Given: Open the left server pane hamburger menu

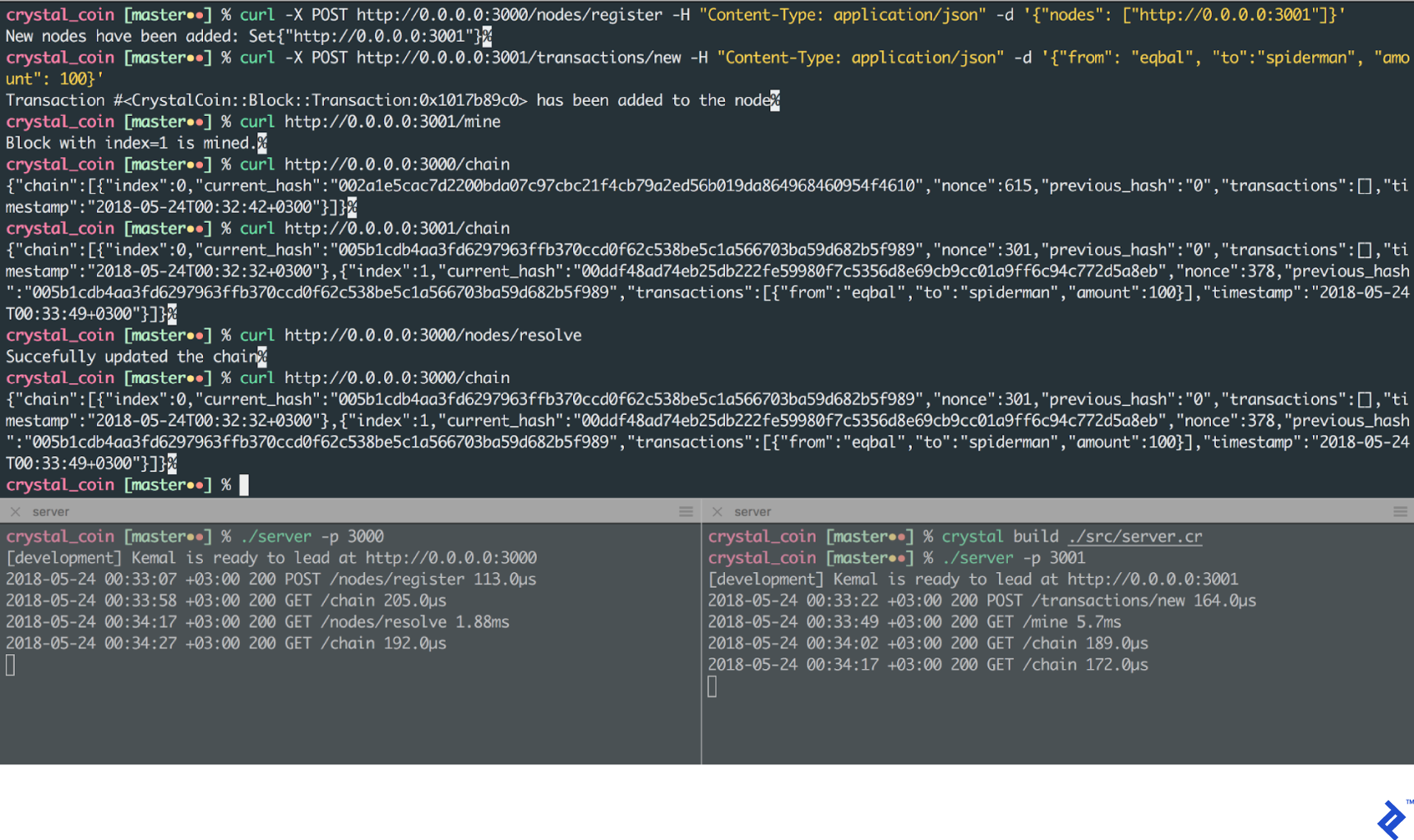Looking at the screenshot, I should tap(685, 510).
